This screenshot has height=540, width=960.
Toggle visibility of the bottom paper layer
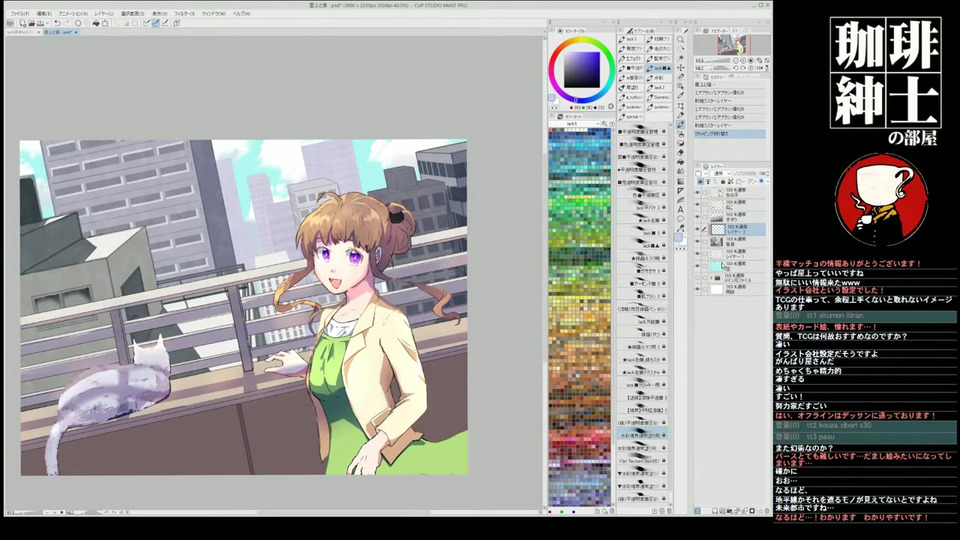click(x=698, y=289)
